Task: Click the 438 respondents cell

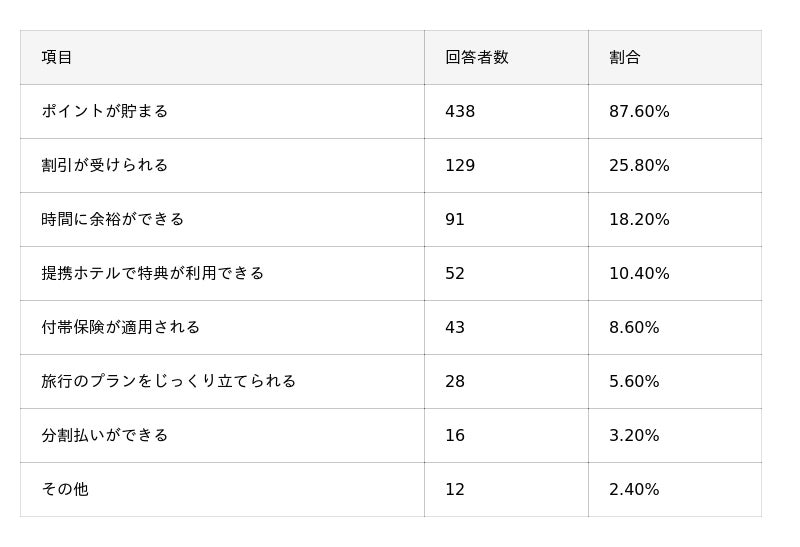Action: pos(460,112)
